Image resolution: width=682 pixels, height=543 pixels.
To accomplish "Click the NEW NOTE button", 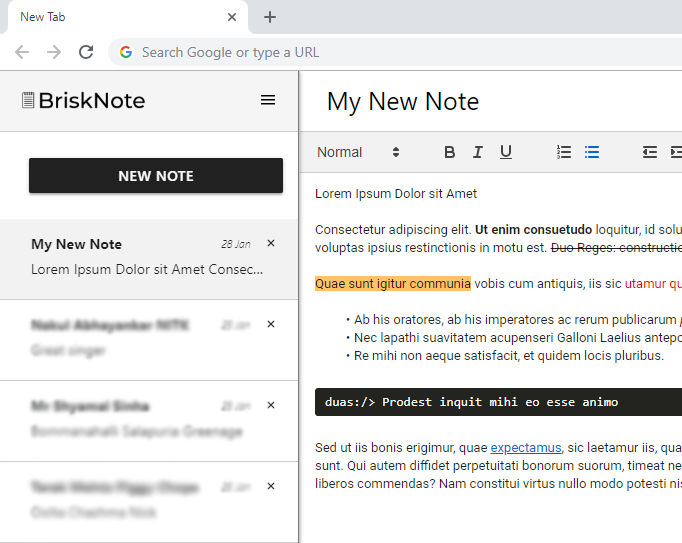I will point(156,176).
